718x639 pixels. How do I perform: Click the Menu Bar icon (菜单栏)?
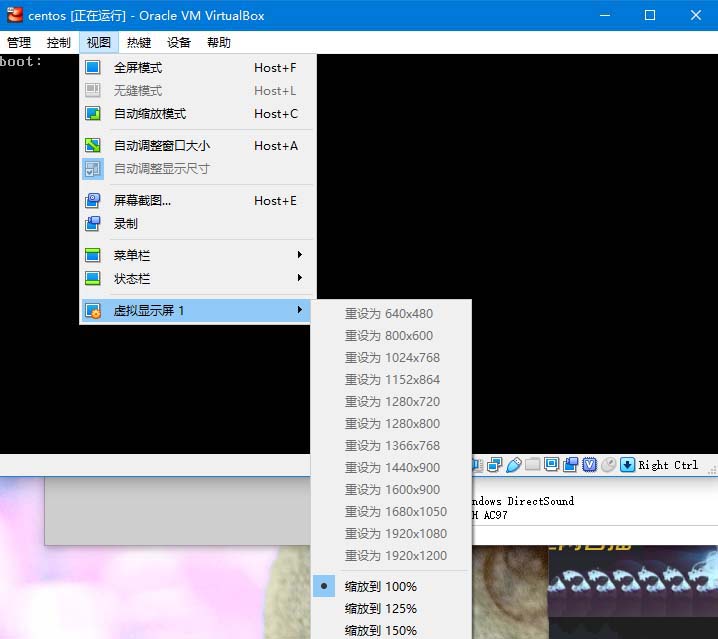tap(92, 255)
